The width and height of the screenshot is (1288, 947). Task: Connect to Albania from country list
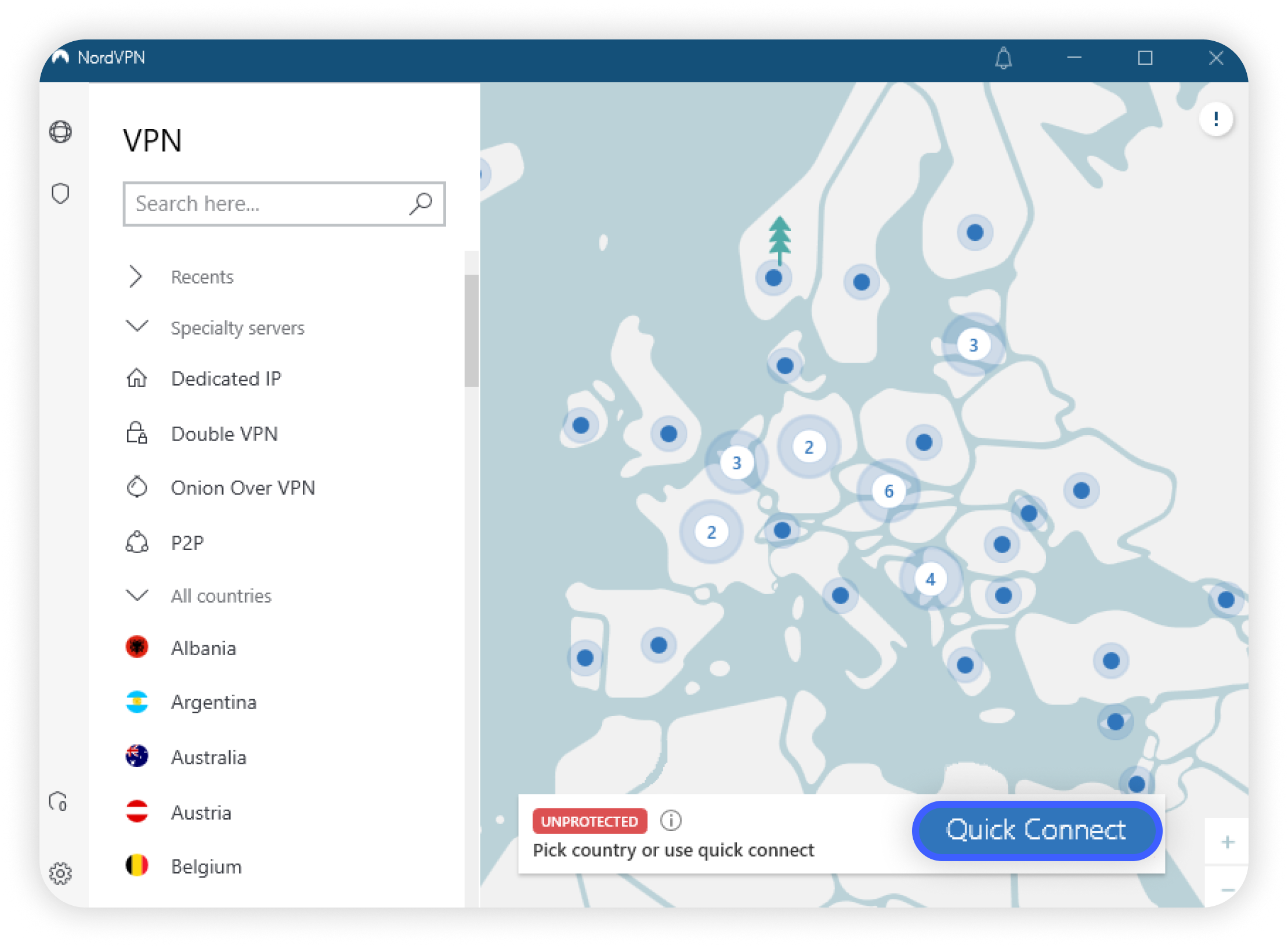click(203, 648)
